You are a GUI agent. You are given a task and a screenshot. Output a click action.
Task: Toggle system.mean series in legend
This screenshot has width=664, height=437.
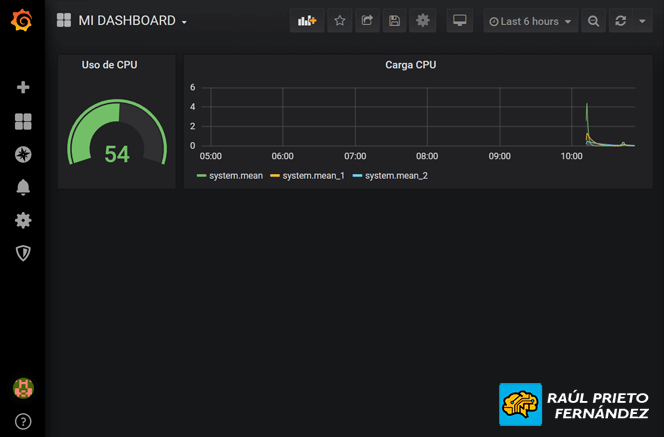(235, 176)
